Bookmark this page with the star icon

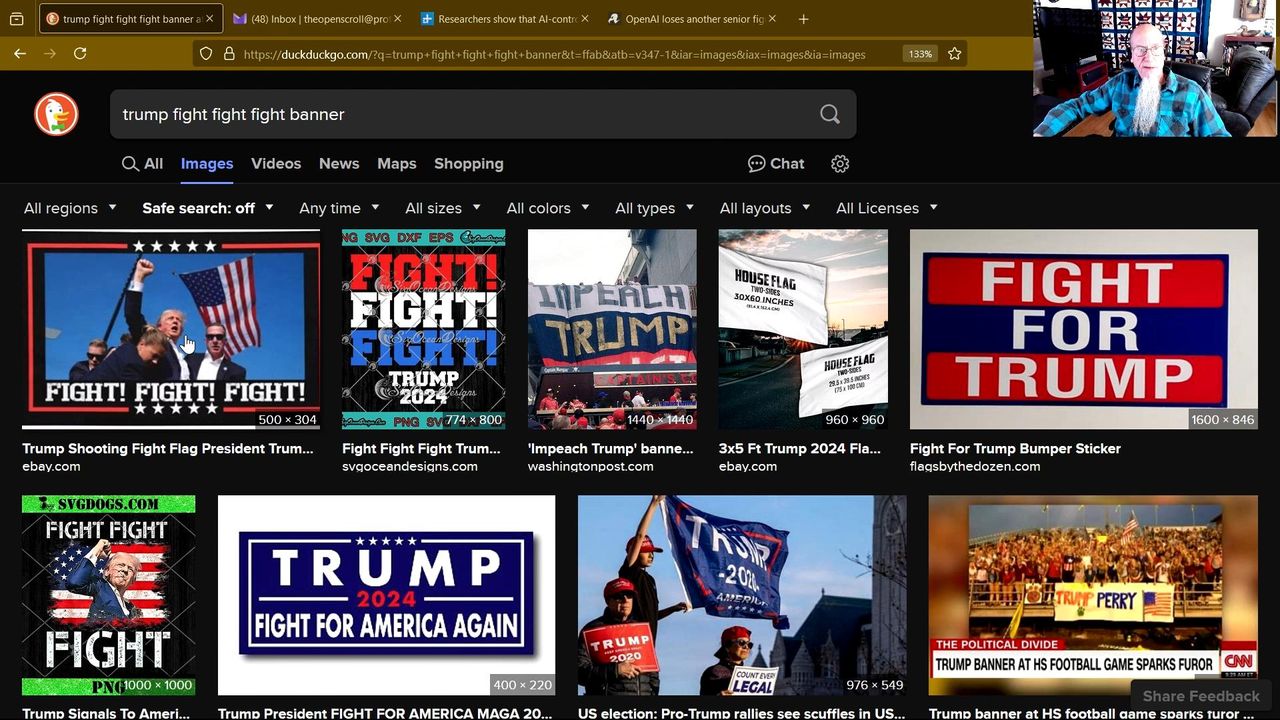pyautogui.click(x=954, y=54)
